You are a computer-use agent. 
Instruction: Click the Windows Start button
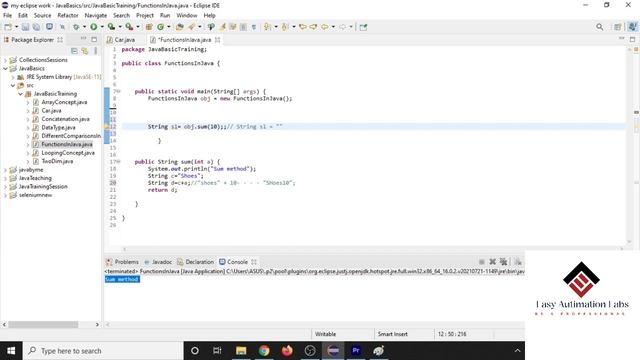click(11, 351)
